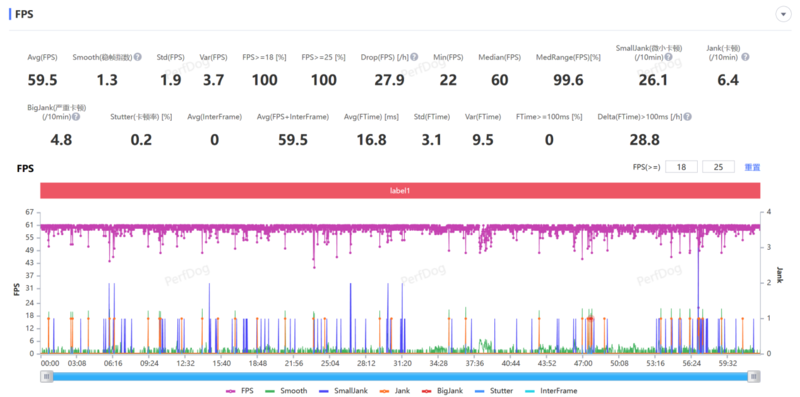Click the Var(FTime) value 9.5
The width and height of the screenshot is (800, 397).
pos(483,140)
